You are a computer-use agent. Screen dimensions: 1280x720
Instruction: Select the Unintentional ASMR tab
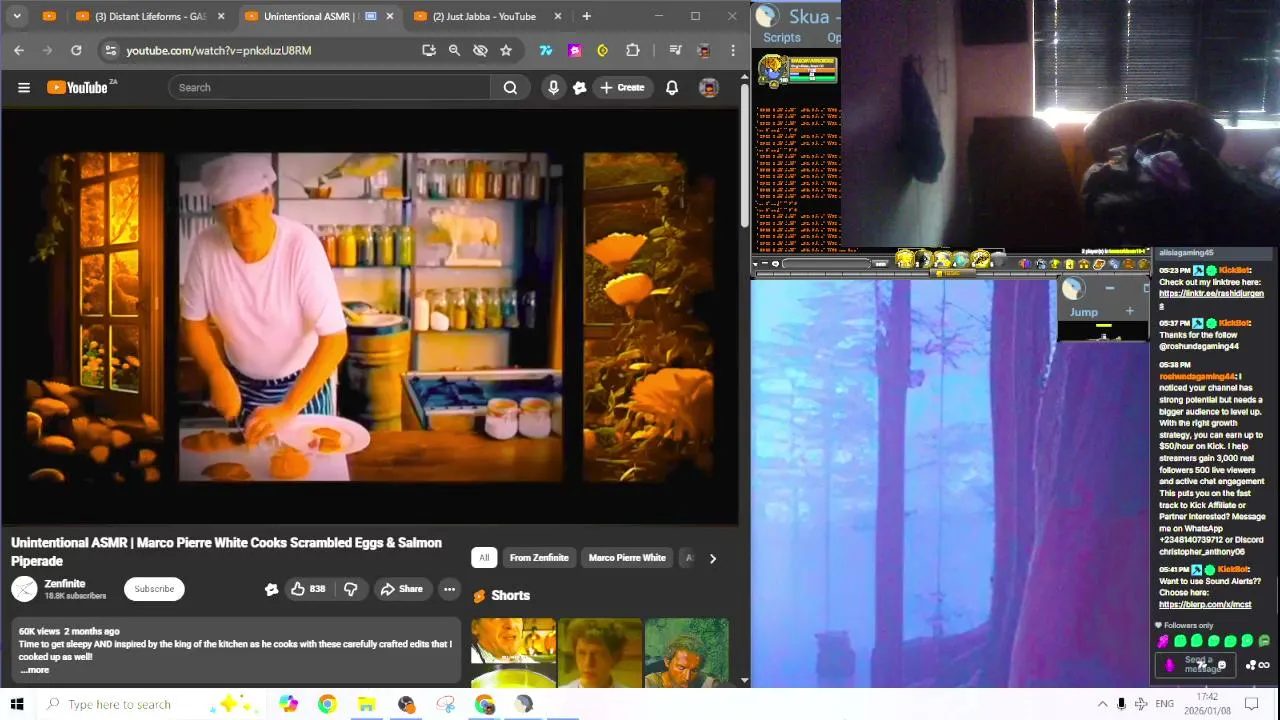318,16
